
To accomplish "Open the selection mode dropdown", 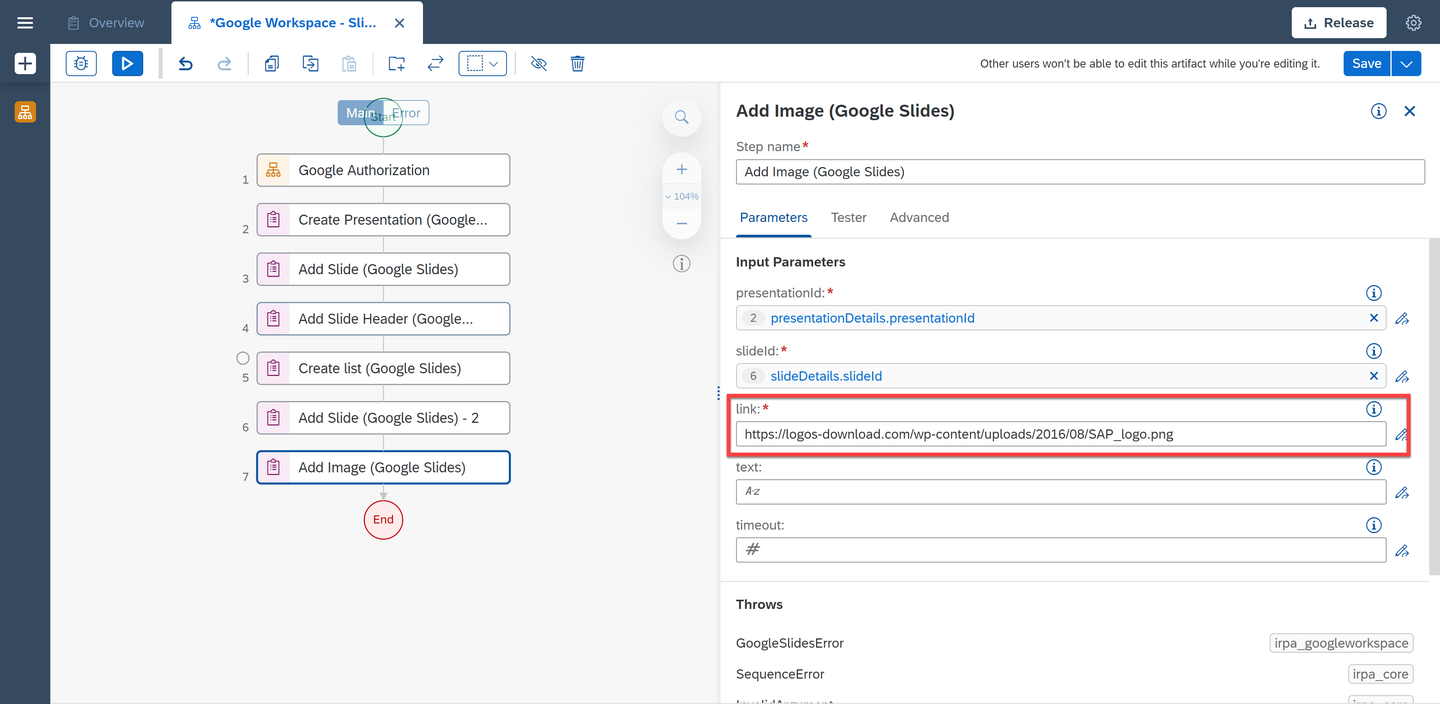I will tap(483, 64).
